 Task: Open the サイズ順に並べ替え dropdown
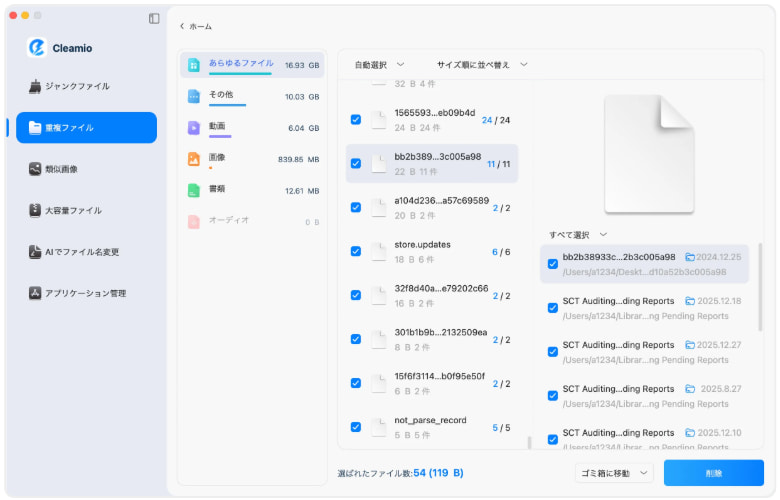point(482,65)
